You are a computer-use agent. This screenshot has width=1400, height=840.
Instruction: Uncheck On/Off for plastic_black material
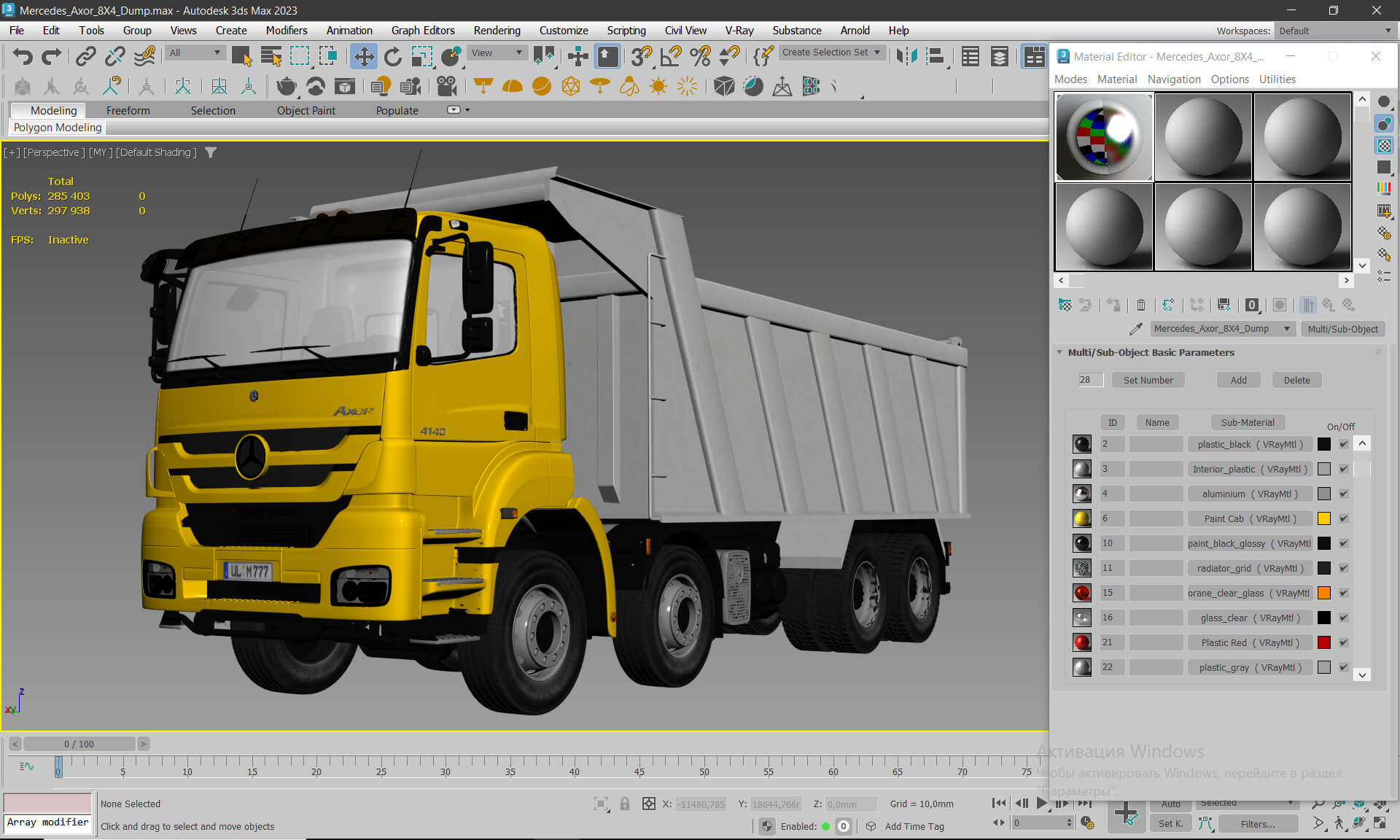1343,444
